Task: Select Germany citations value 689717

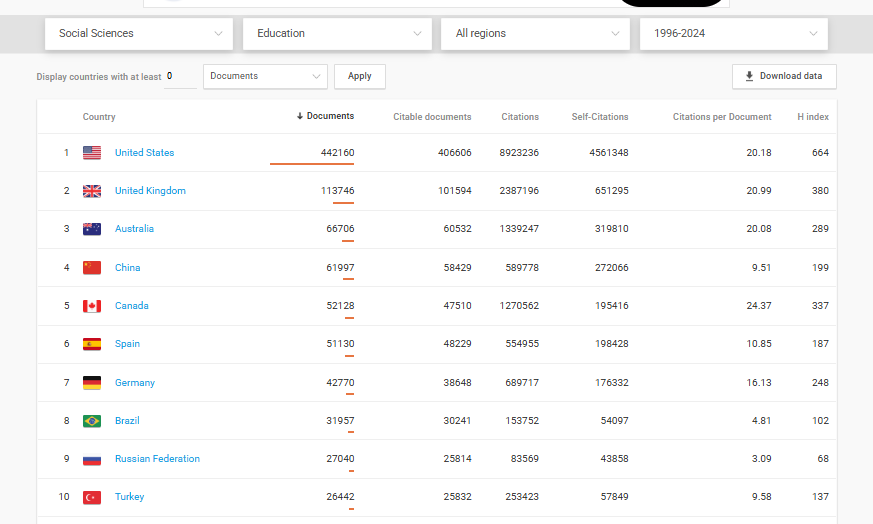Action: (522, 383)
